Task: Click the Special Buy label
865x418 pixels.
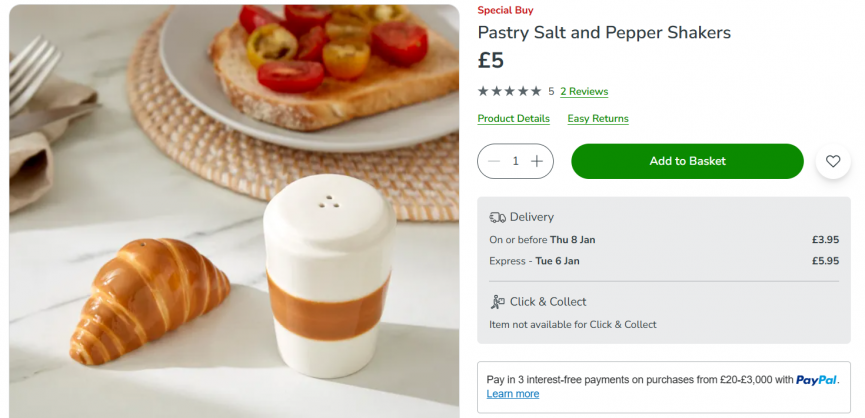Action: click(505, 10)
